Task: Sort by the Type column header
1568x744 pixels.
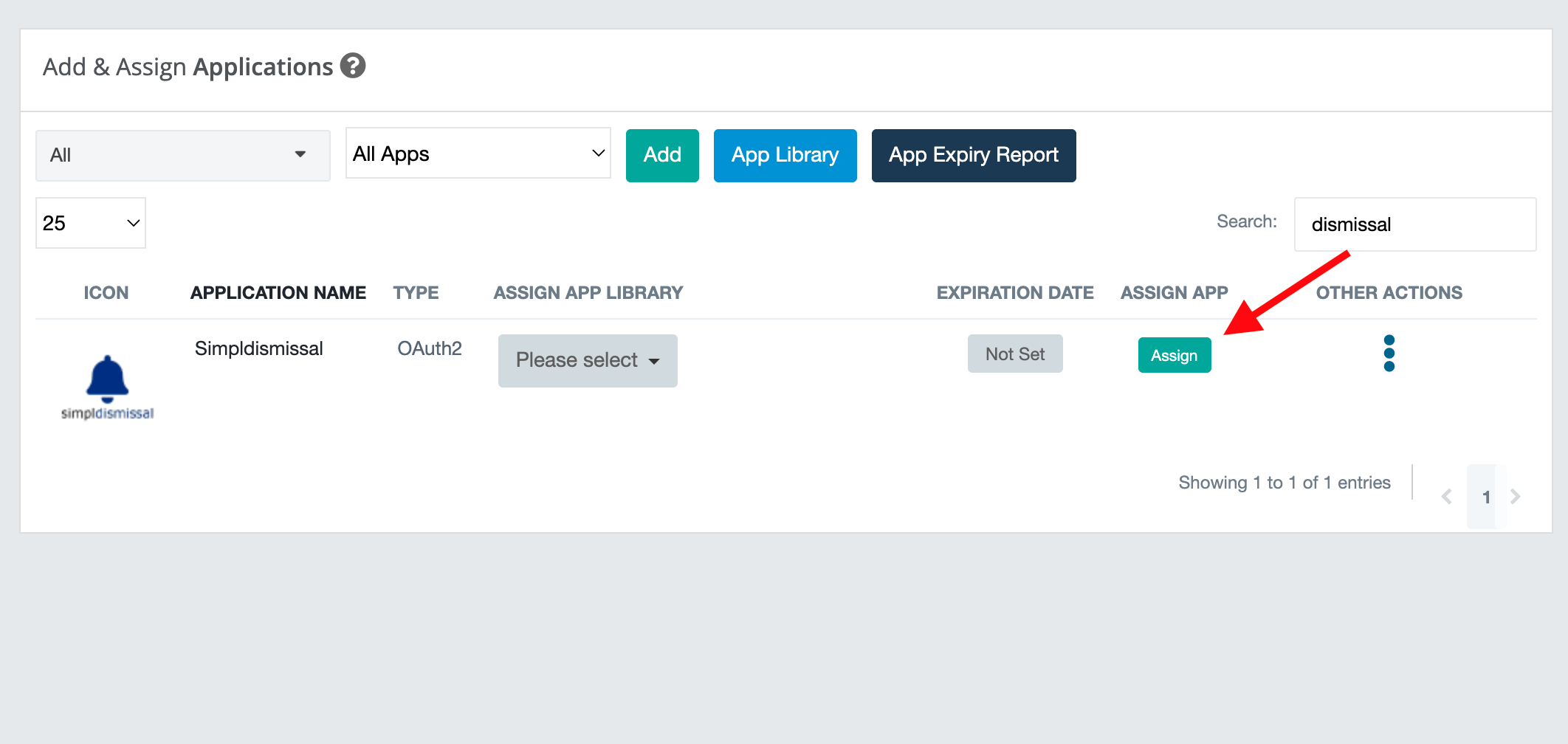Action: tap(416, 293)
